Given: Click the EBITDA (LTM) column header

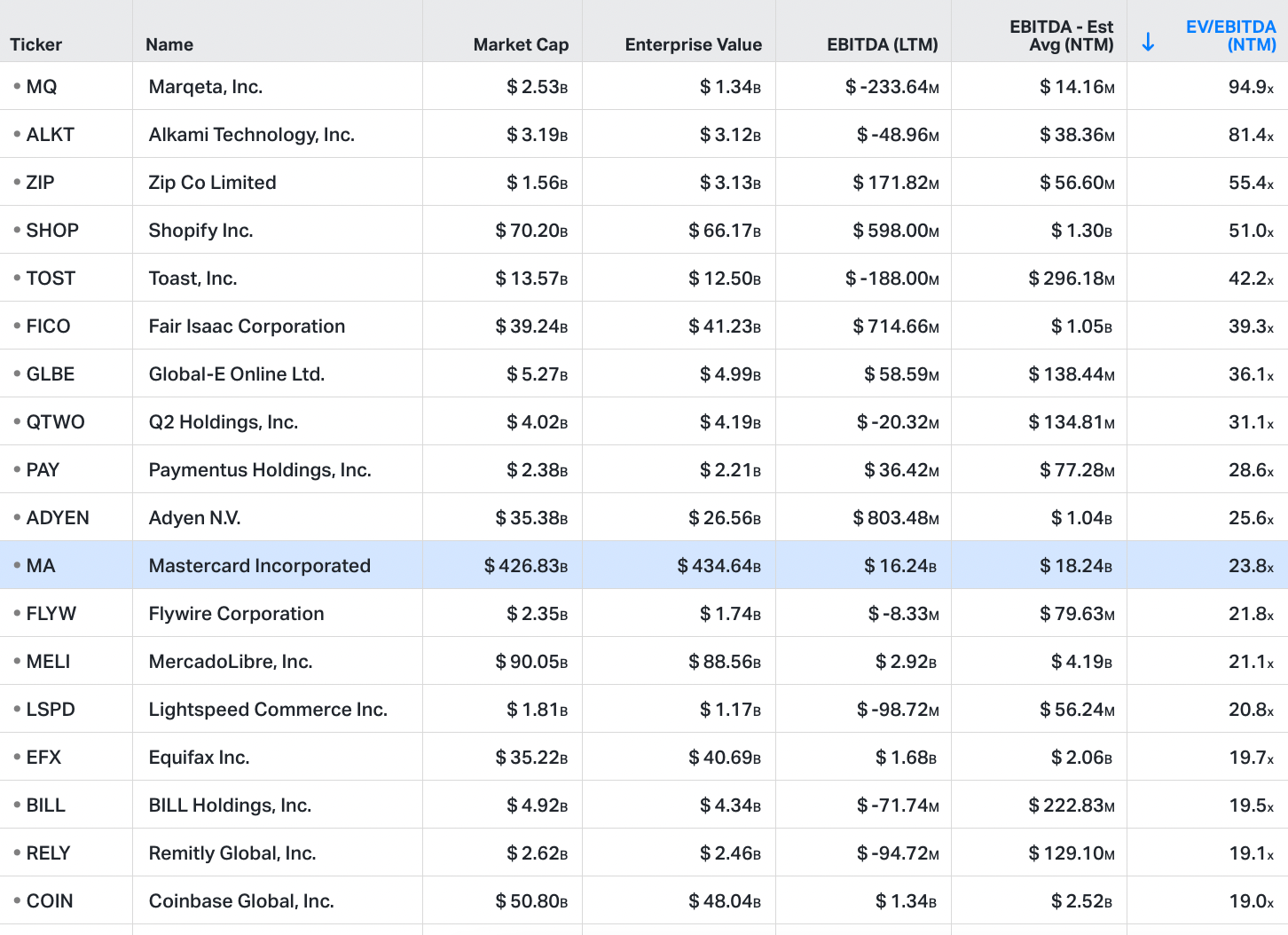Looking at the screenshot, I should [x=882, y=44].
